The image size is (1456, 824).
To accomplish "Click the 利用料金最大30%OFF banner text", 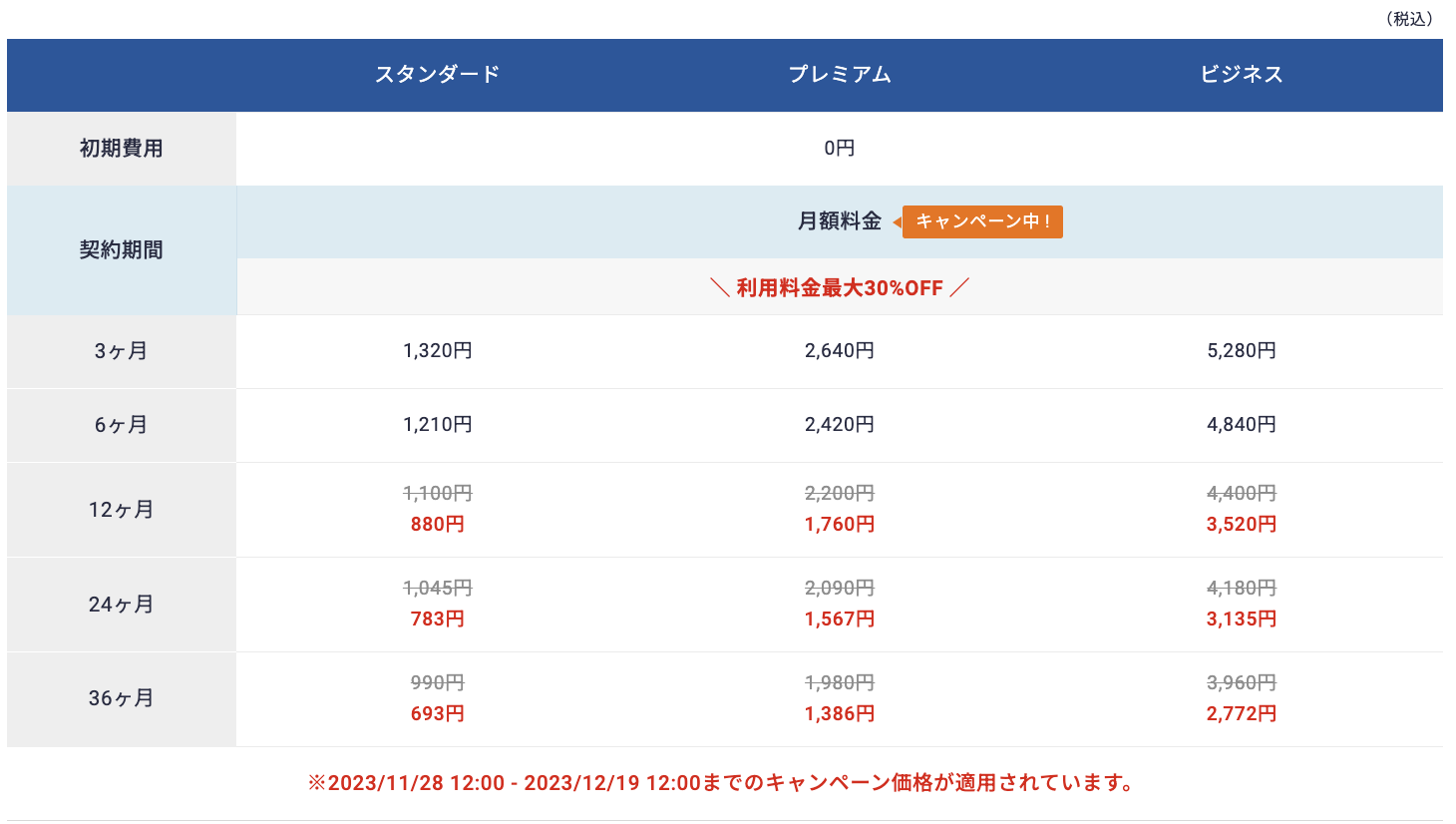I will pyautogui.click(x=840, y=288).
